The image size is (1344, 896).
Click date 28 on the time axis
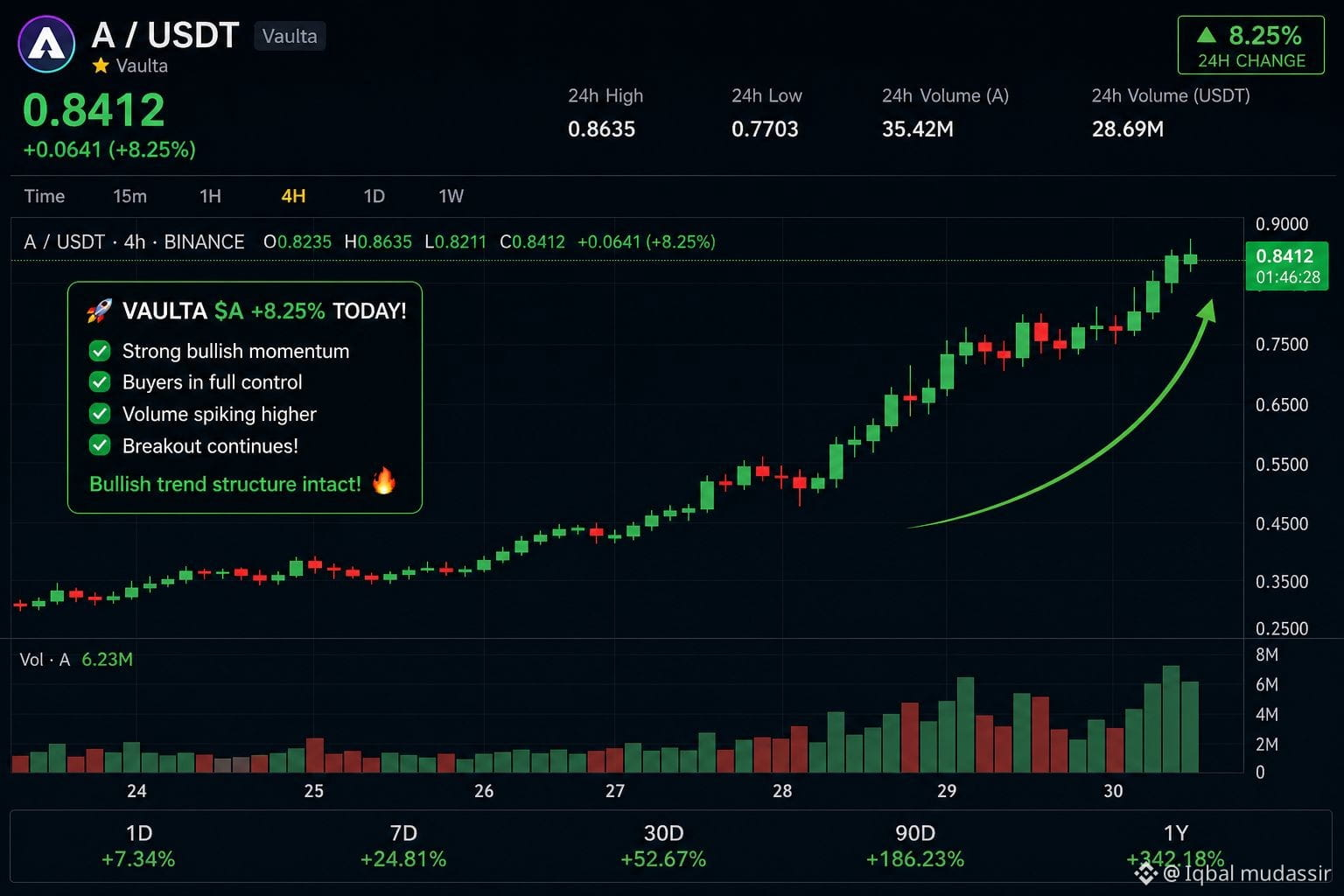[782, 791]
